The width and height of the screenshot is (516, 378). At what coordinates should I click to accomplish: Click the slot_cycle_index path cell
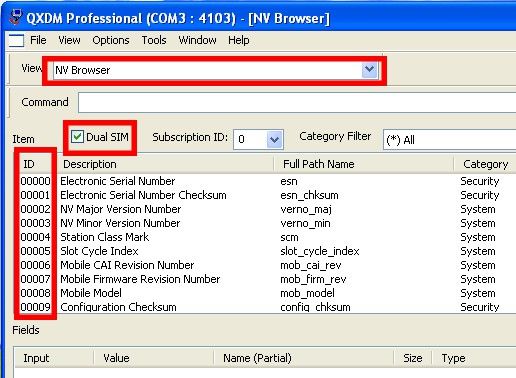tap(320, 251)
